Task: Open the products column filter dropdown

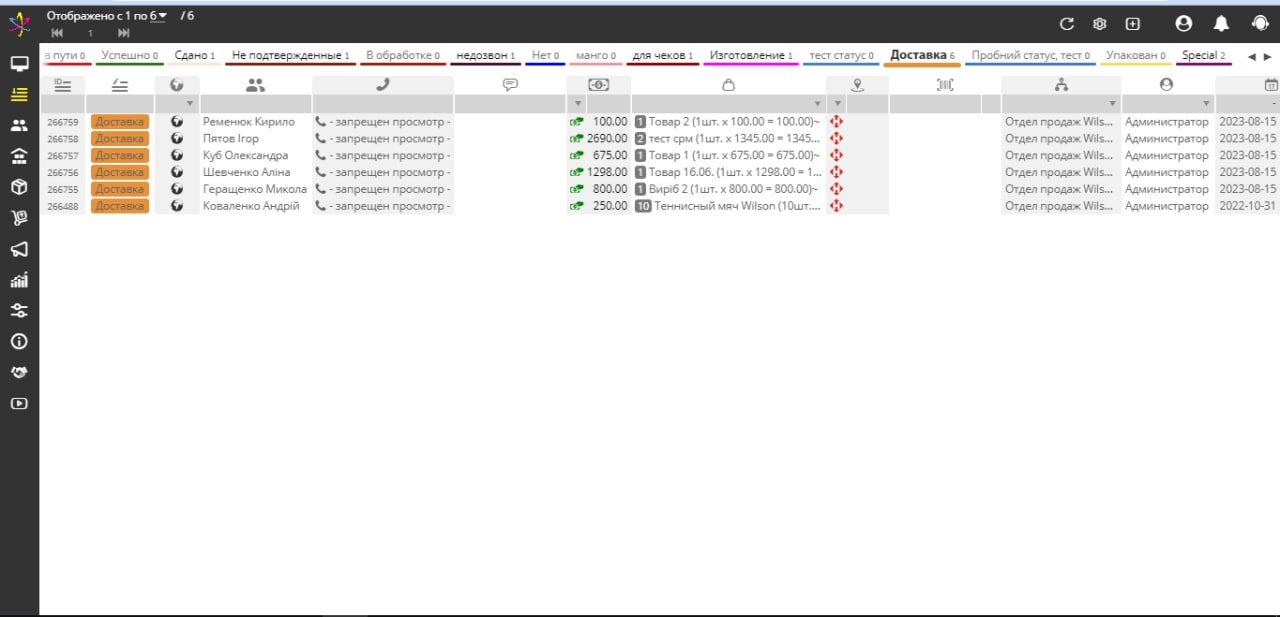Action: click(817, 104)
